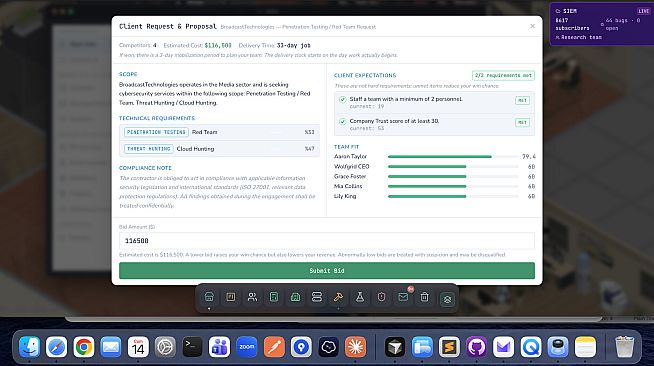The image size is (654, 366).
Task: Select the hammer icon in toolbar
Action: (338, 297)
